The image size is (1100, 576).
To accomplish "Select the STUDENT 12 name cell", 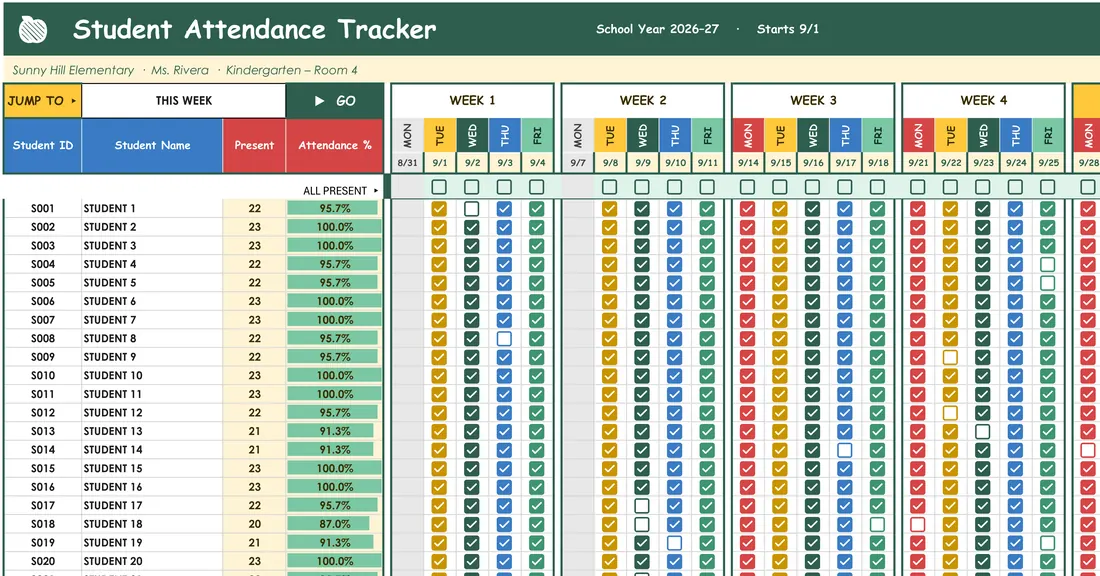I will coord(152,413).
